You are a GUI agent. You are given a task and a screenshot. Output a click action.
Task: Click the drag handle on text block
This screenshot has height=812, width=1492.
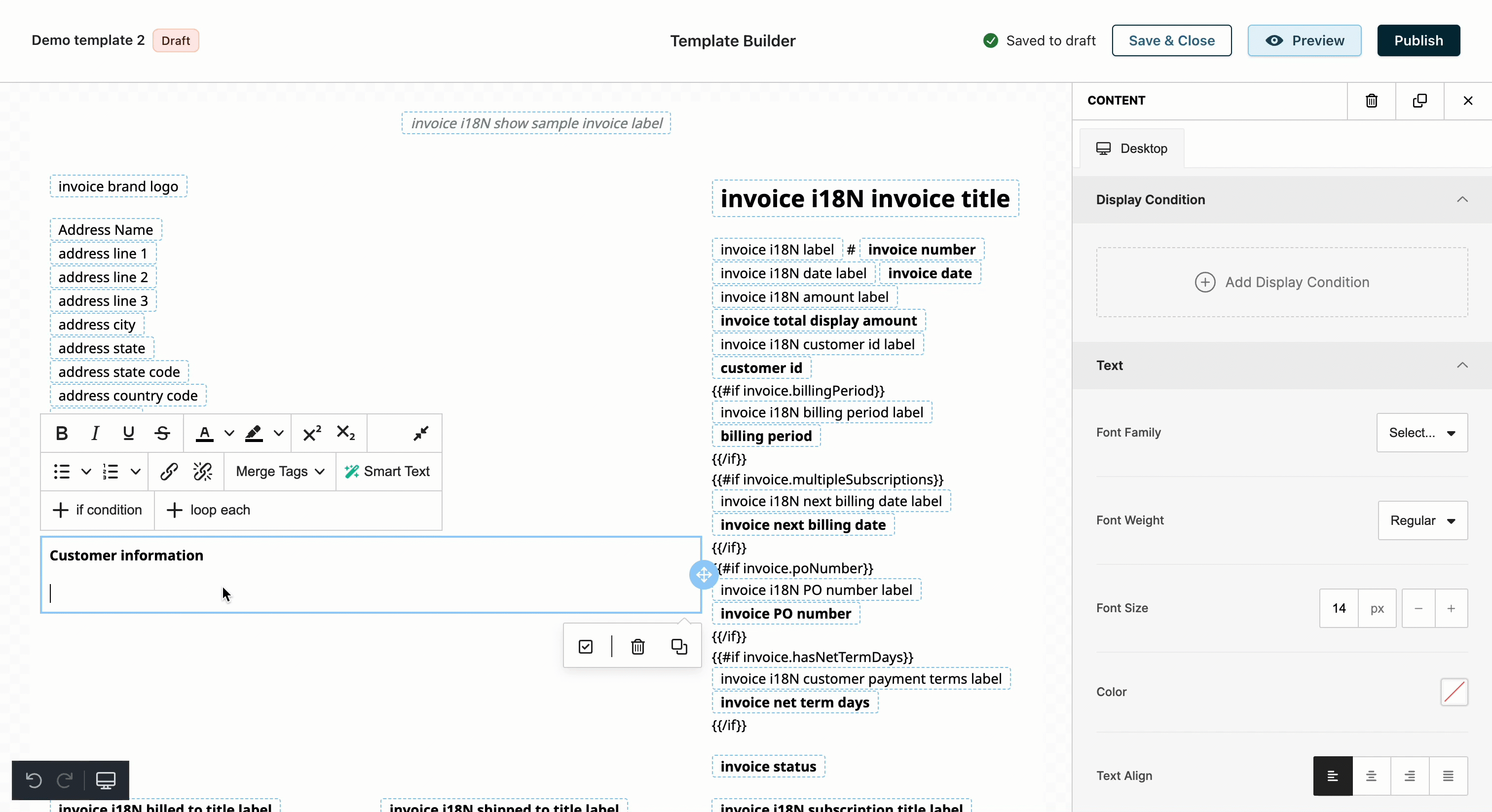pos(704,575)
